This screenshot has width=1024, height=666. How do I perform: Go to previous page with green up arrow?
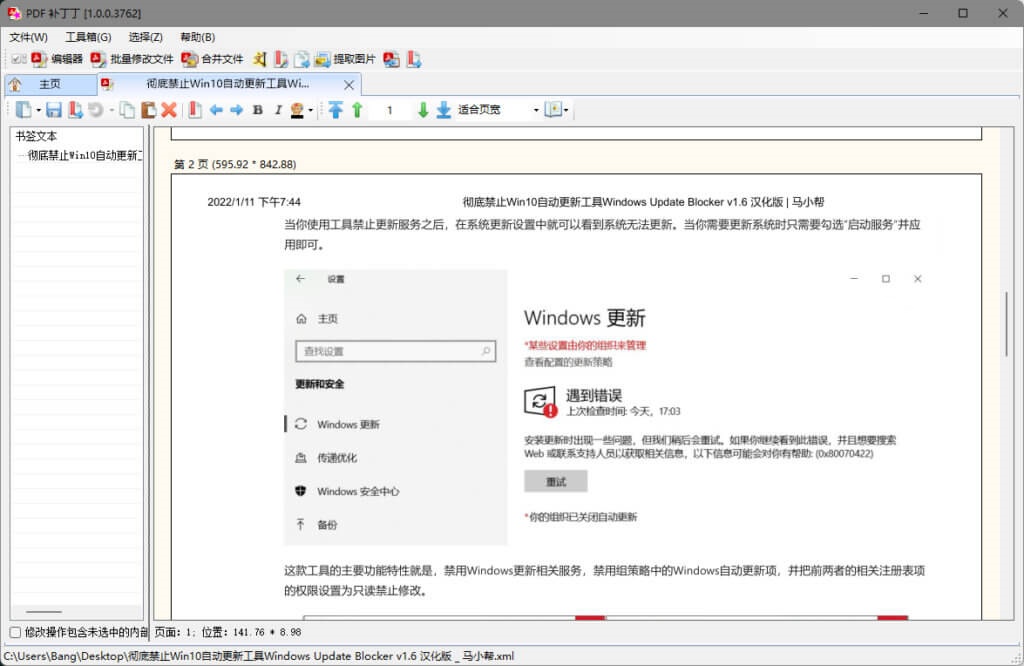pos(357,110)
